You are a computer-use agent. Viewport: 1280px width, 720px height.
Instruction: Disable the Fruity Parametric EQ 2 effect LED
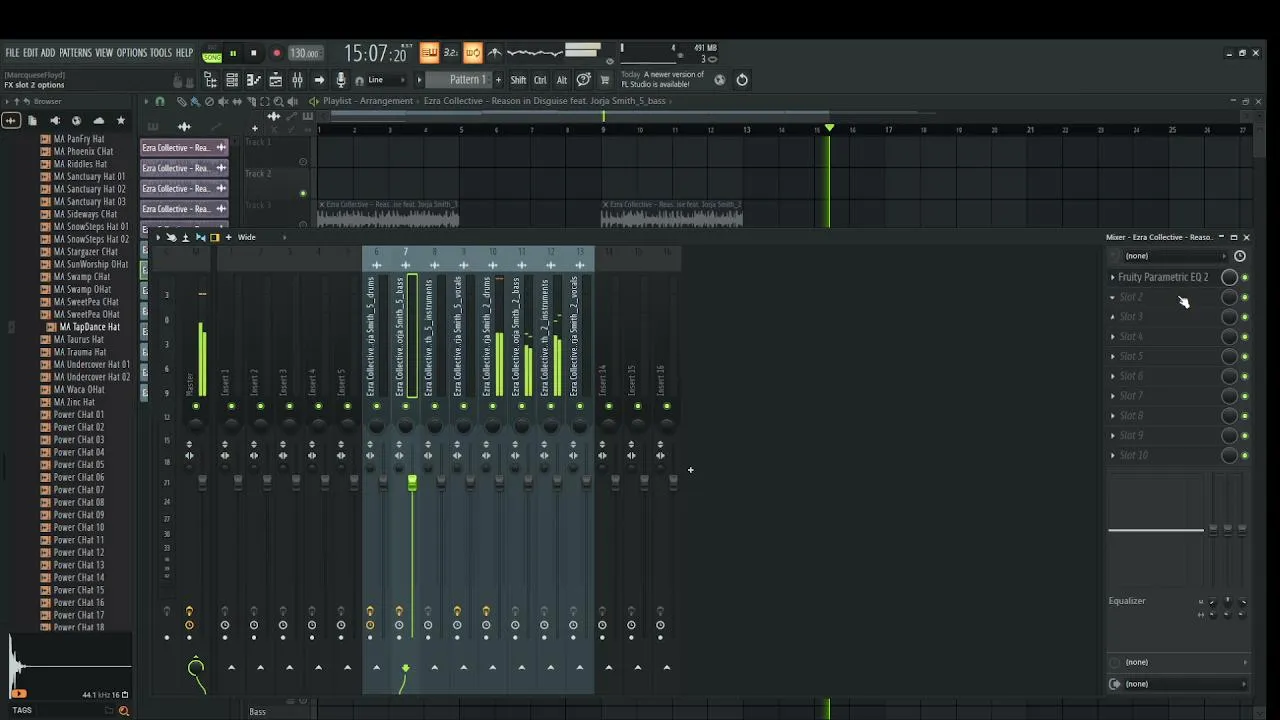[x=1245, y=277]
